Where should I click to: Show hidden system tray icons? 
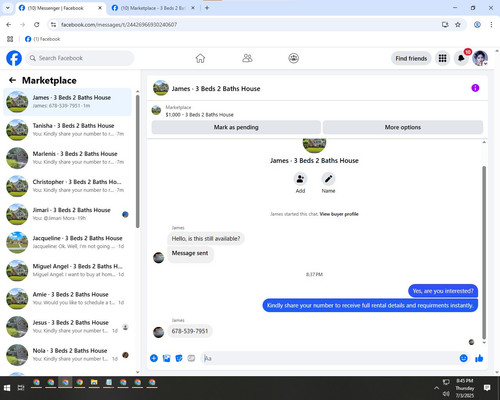(436, 388)
